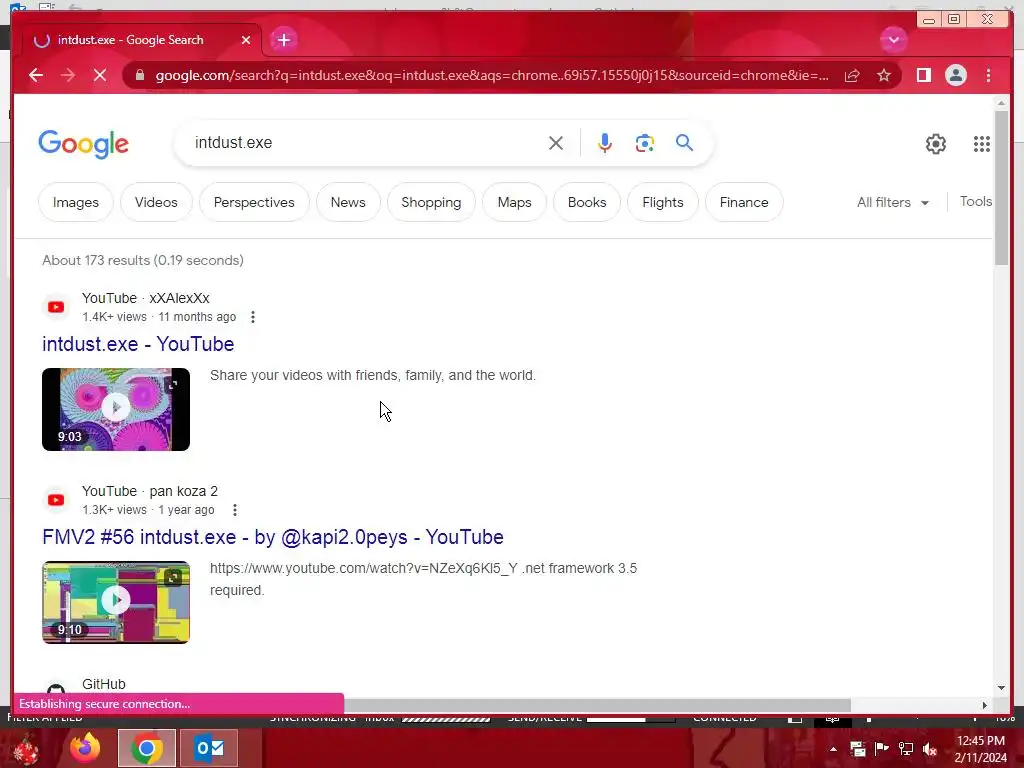The height and width of the screenshot is (768, 1024).
Task: Filter results by Shopping
Action: click(431, 202)
